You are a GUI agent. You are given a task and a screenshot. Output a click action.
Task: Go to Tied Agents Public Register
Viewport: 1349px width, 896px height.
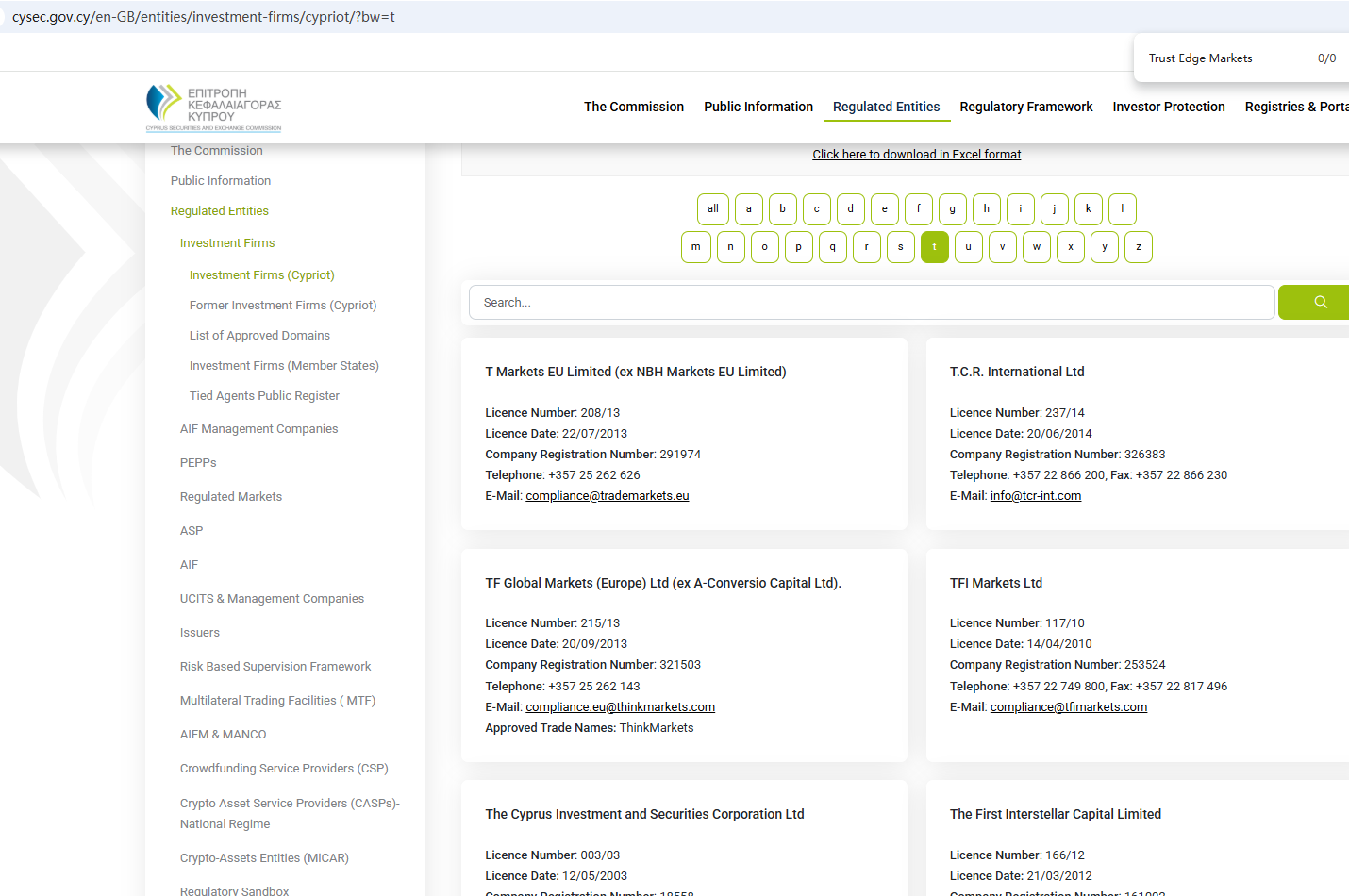[264, 396]
